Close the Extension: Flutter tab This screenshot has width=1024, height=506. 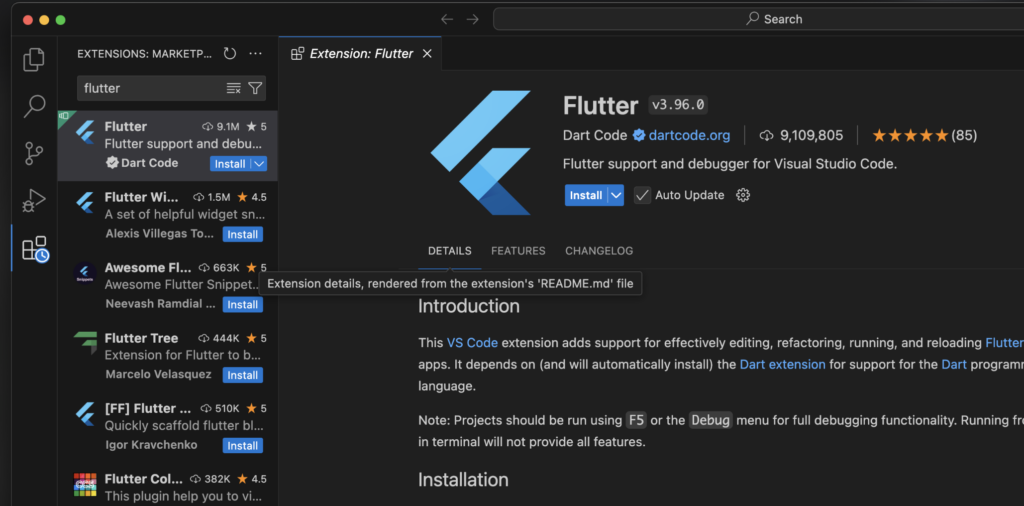(427, 54)
